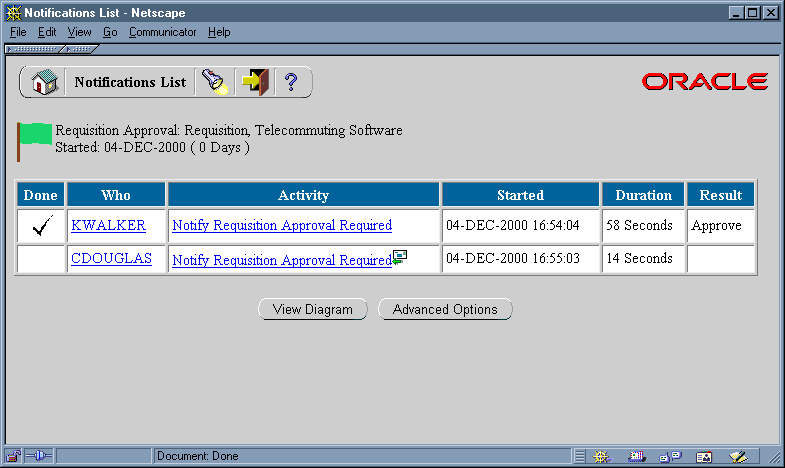Open the CDOUGLAS user link
The image size is (785, 468).
pos(111,259)
